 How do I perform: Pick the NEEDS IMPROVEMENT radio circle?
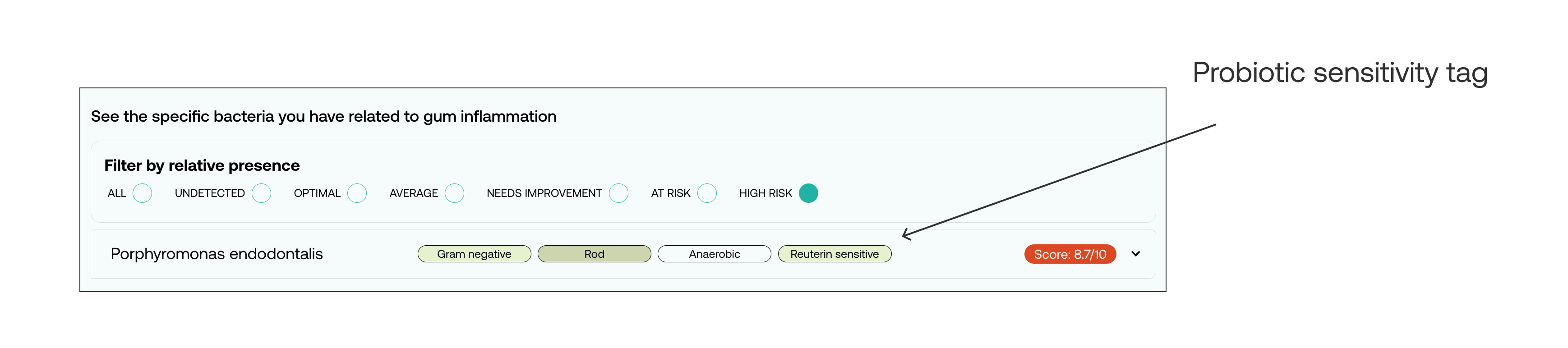[618, 193]
